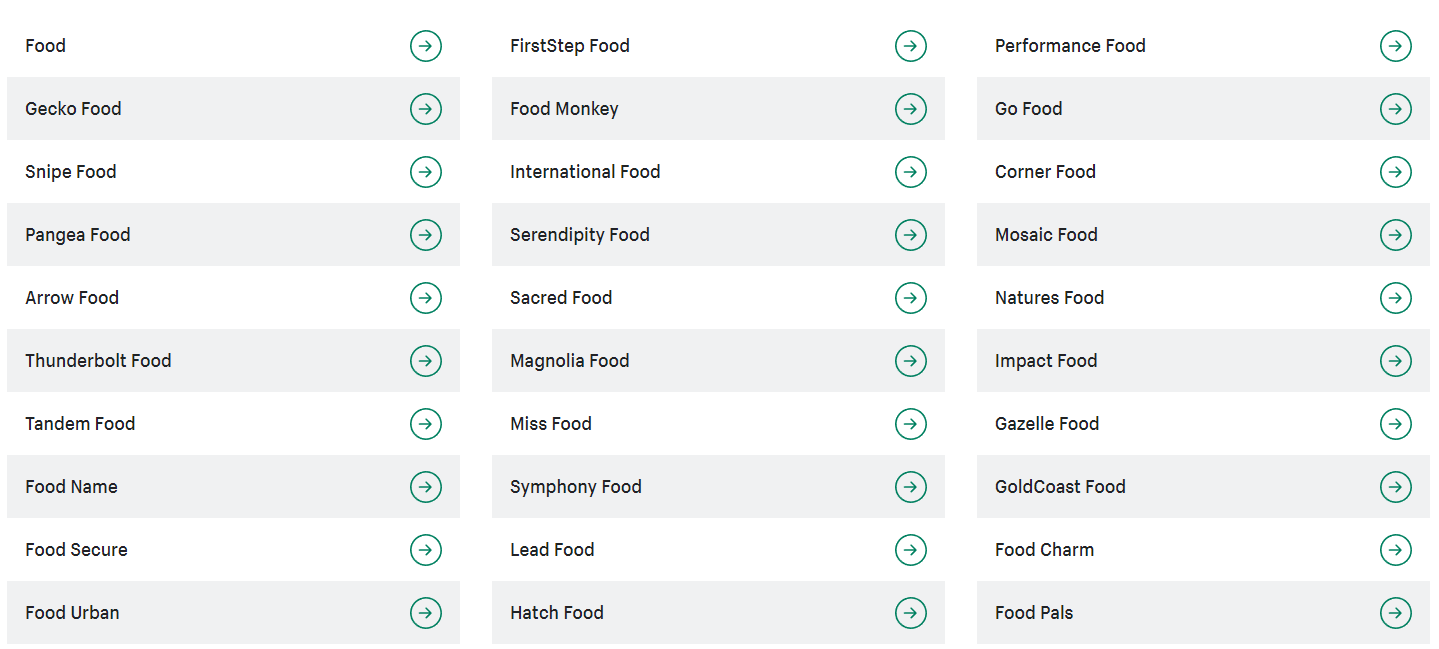Choose the International Food entry
This screenshot has height=649, width=1439.
[x=585, y=172]
